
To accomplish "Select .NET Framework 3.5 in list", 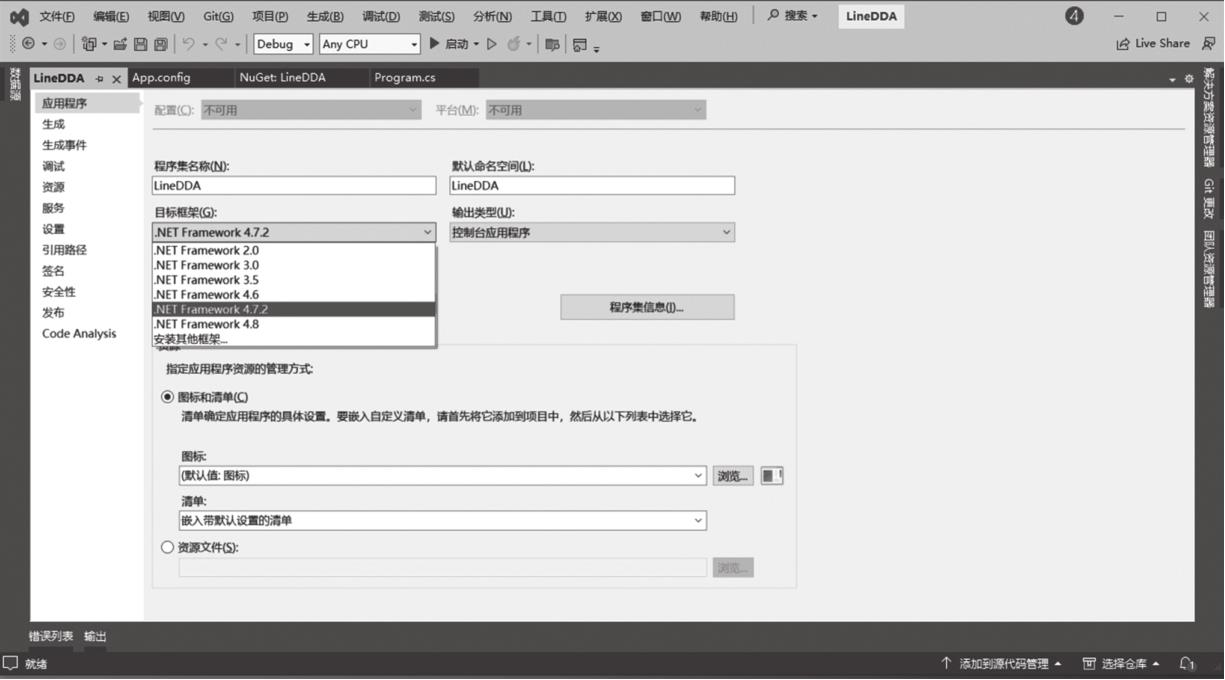I will point(294,280).
